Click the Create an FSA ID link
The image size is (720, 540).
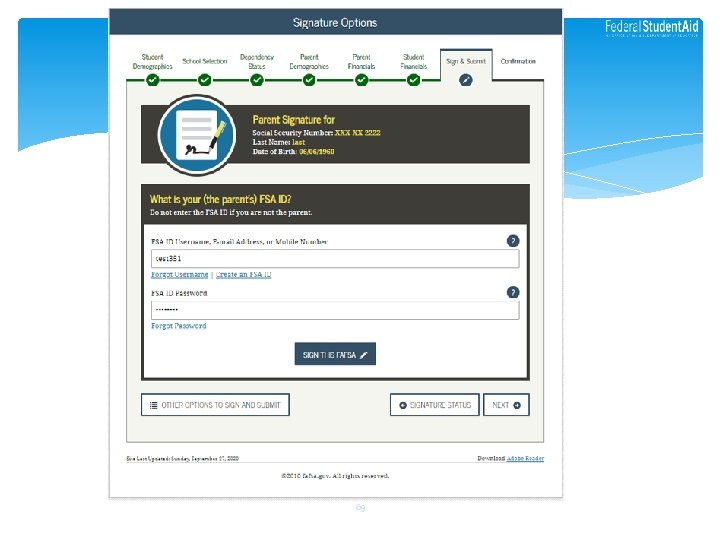(x=243, y=275)
